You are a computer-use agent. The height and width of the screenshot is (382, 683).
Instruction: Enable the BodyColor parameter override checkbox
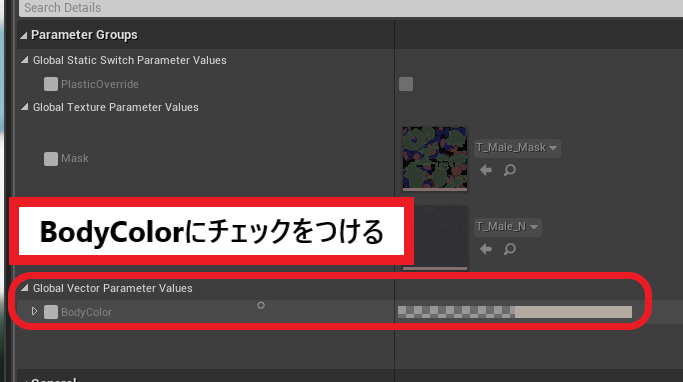51,312
